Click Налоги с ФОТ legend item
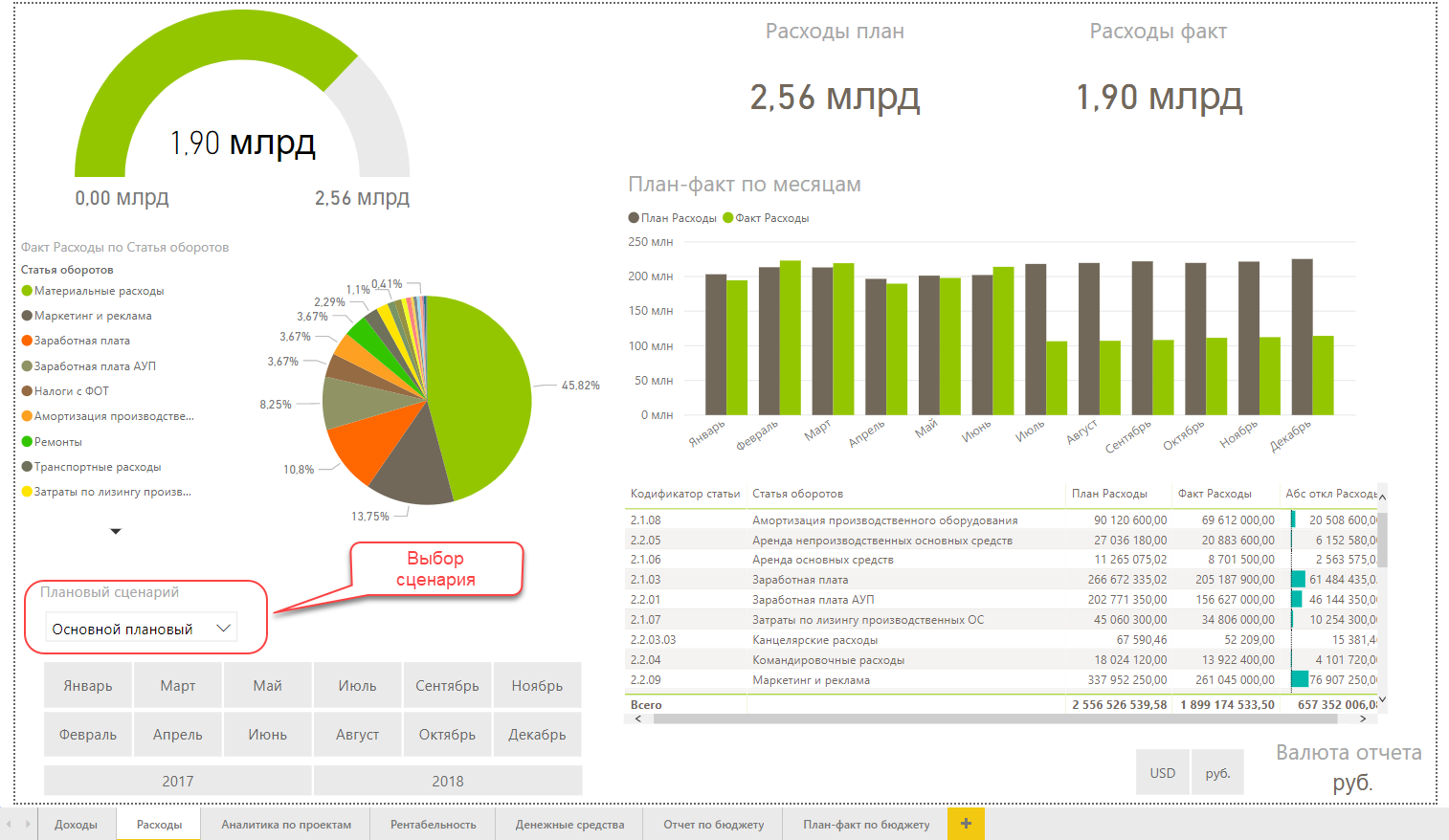The height and width of the screenshot is (840, 1449). [66, 391]
